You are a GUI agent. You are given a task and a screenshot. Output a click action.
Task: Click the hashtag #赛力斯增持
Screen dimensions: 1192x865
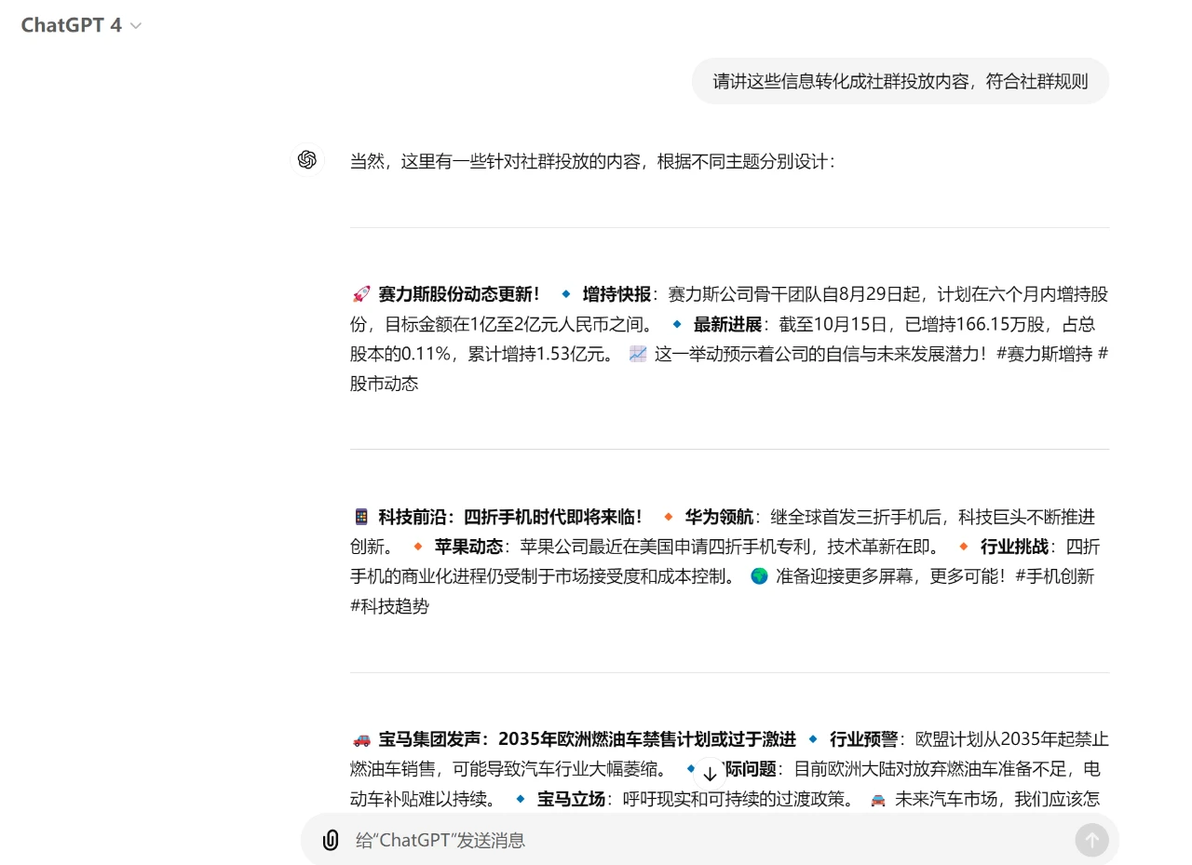click(x=1044, y=353)
